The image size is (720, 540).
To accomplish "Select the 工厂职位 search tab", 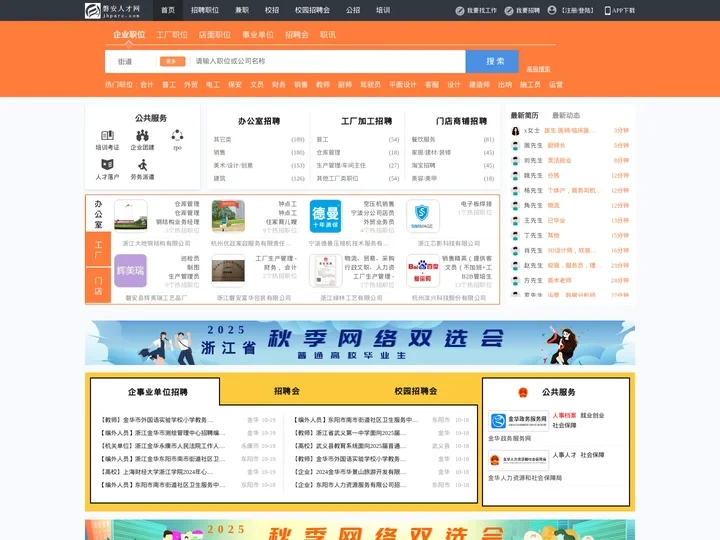I will point(172,34).
